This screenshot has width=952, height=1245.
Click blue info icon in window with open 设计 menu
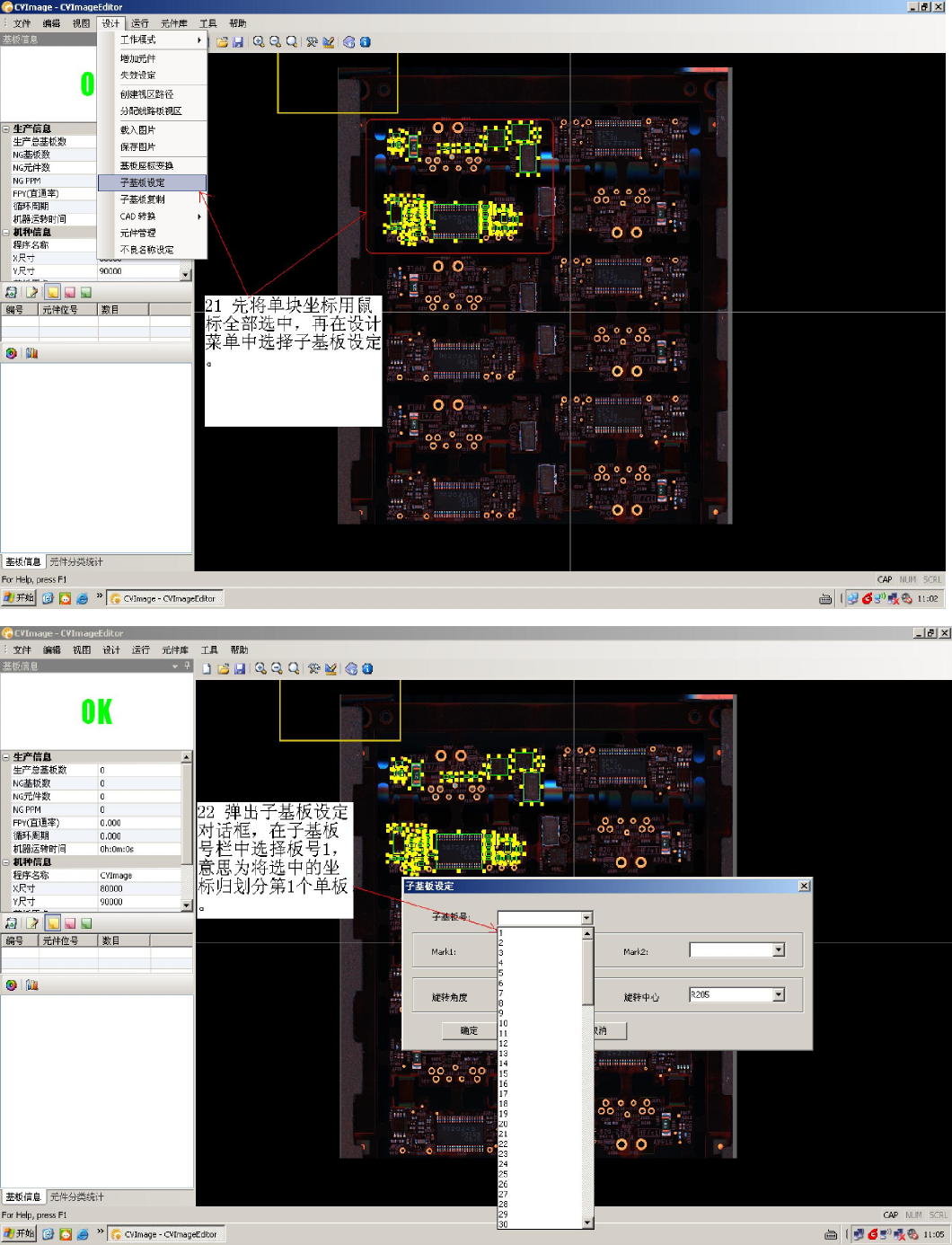click(x=366, y=42)
